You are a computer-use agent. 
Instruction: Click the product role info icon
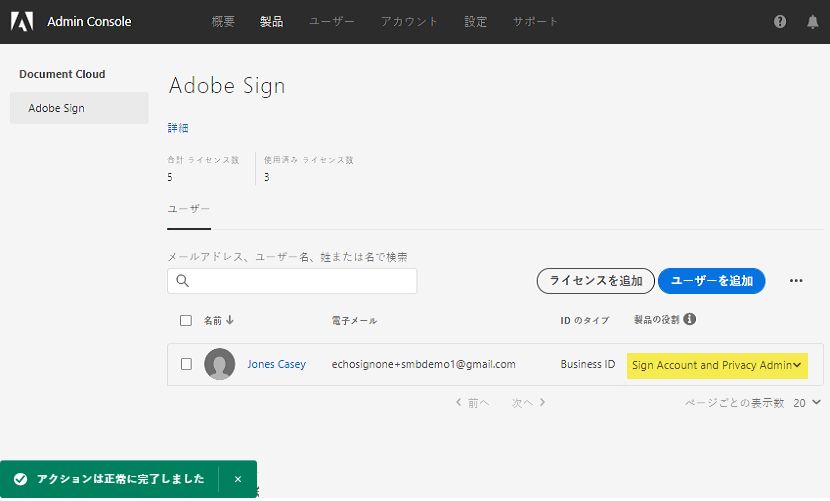690,320
